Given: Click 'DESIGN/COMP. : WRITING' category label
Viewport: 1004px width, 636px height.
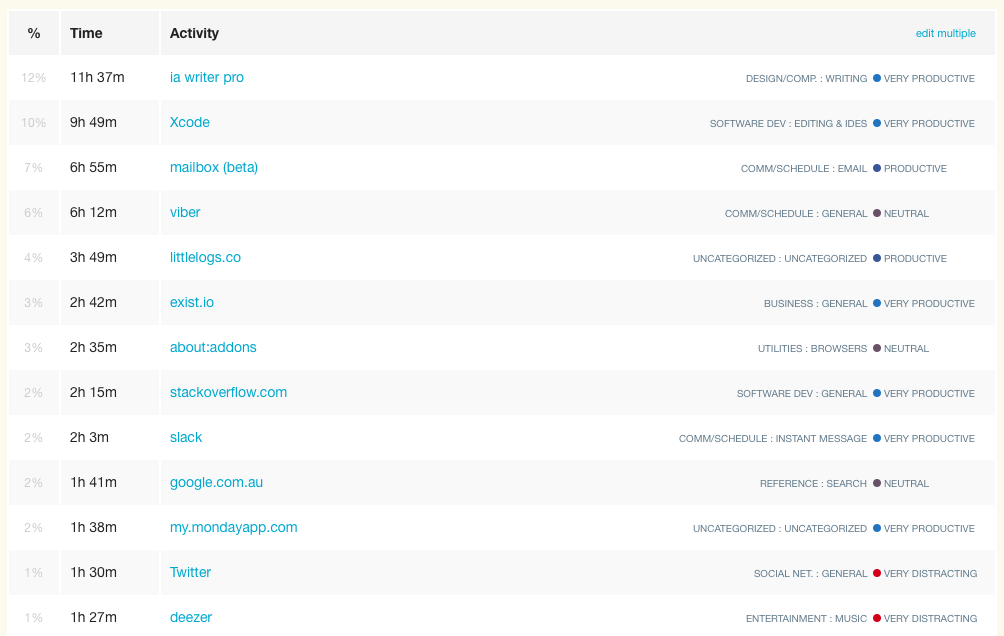Looking at the screenshot, I should (x=806, y=79).
